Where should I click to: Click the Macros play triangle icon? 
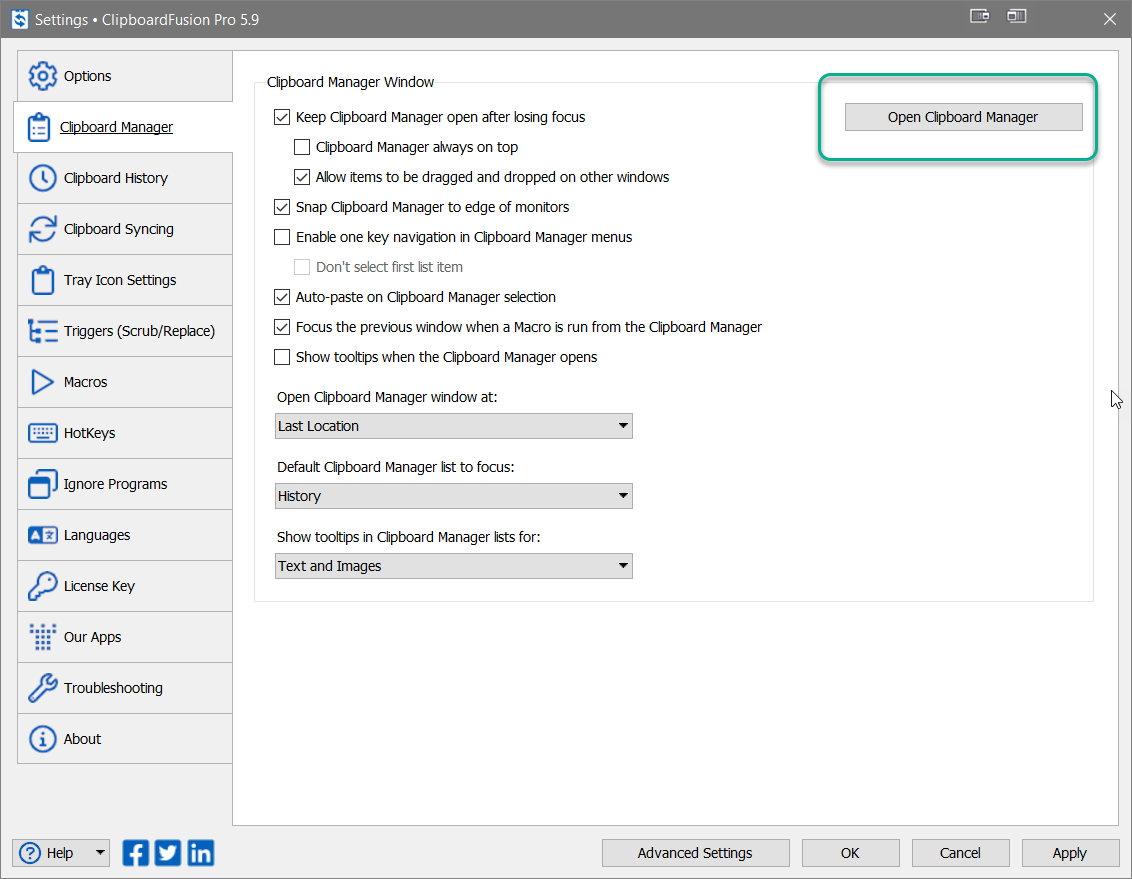tap(42, 382)
